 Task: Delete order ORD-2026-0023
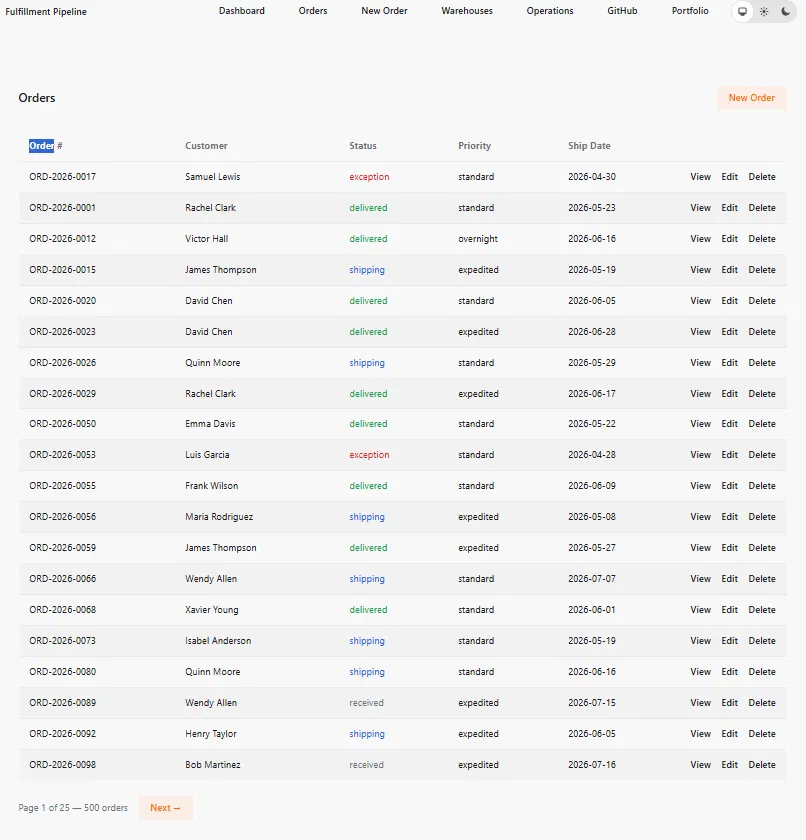tap(762, 332)
